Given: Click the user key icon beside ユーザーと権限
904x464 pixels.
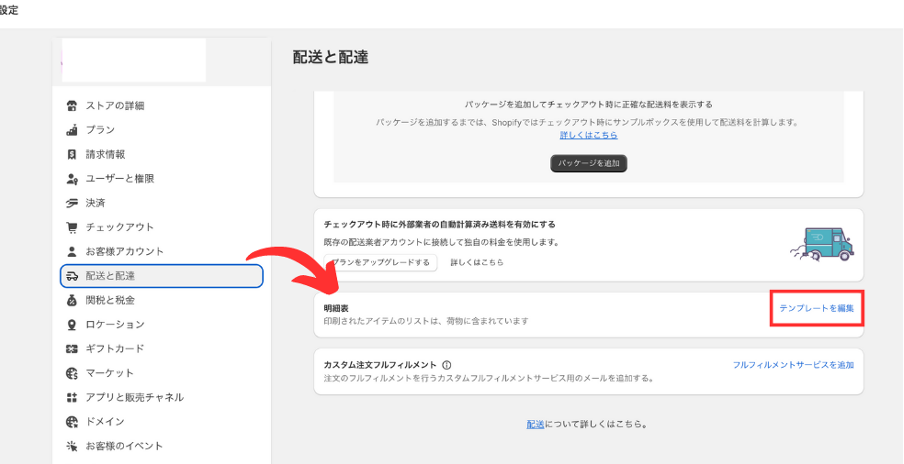Looking at the screenshot, I should tap(71, 179).
